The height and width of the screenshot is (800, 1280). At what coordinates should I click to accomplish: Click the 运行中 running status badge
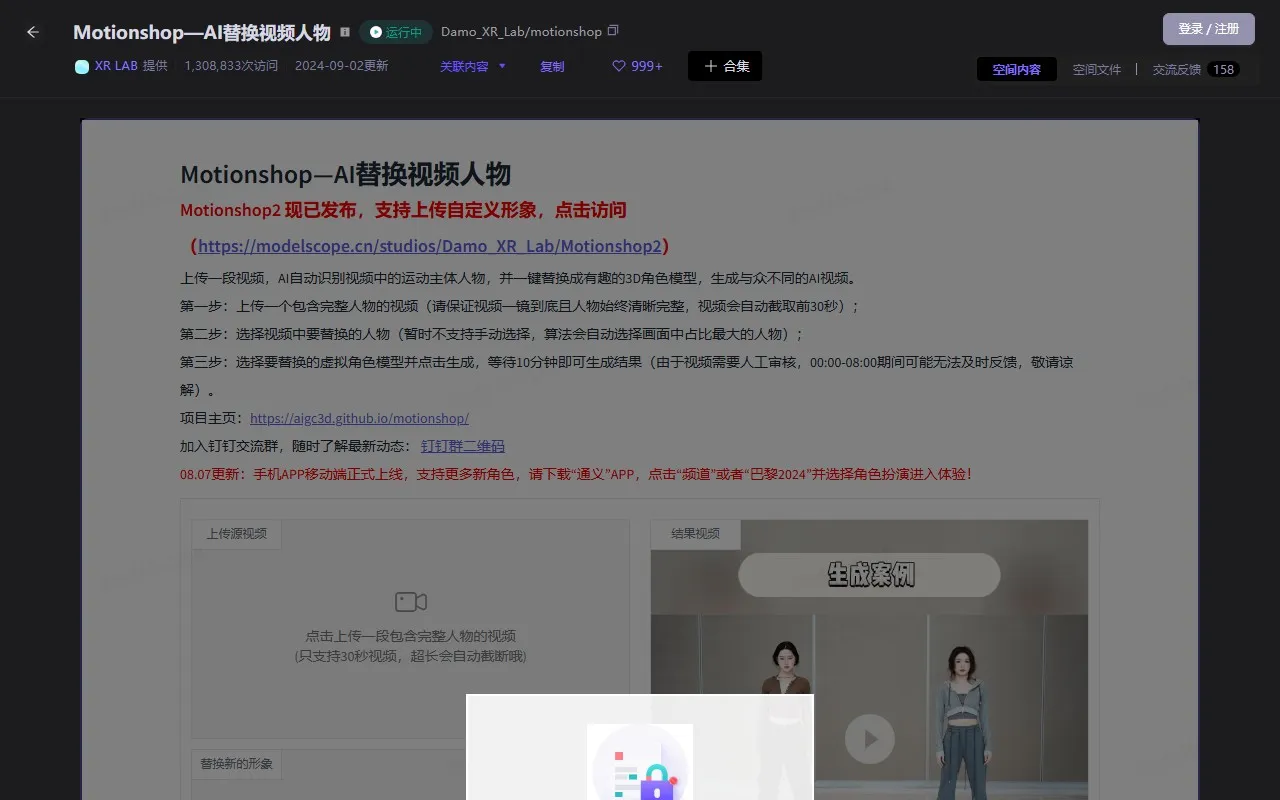[x=395, y=31]
